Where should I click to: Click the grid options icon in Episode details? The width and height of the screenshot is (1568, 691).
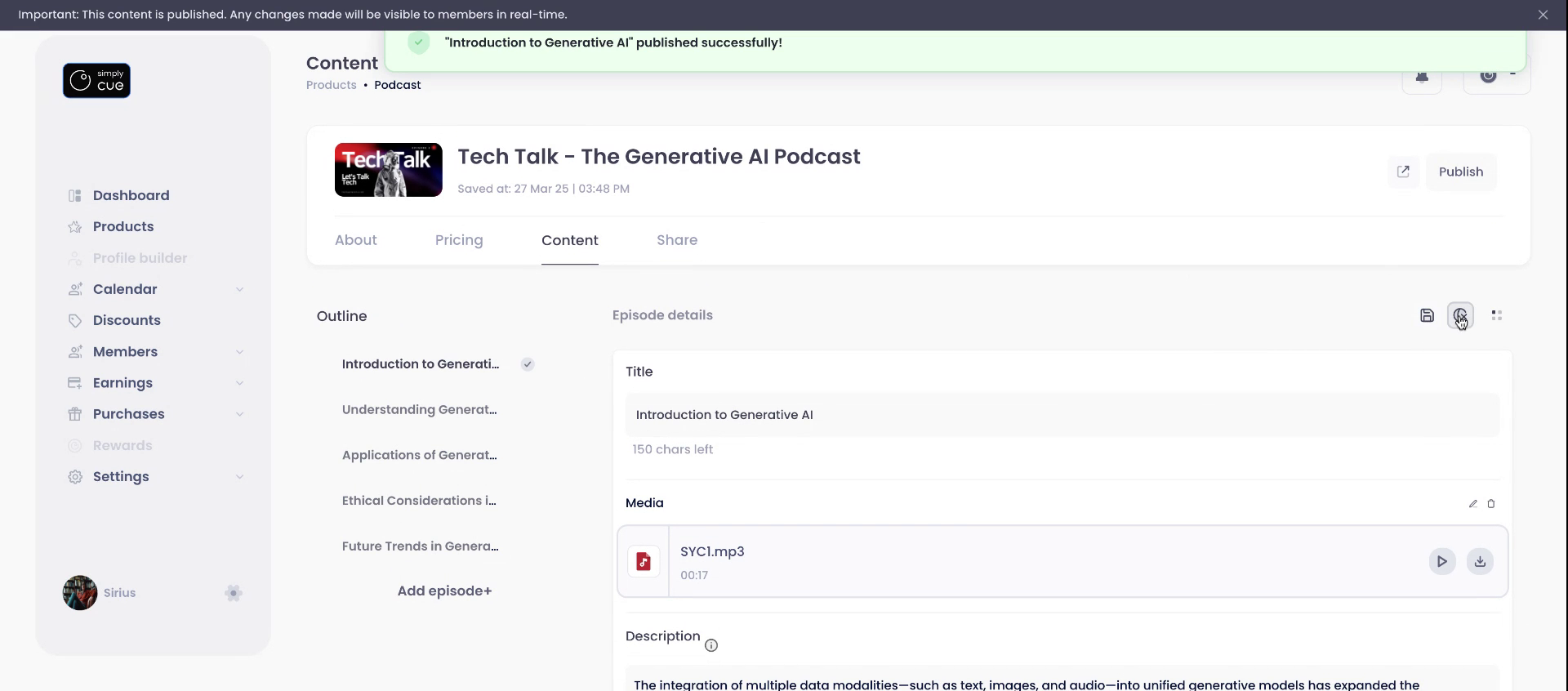pos(1496,315)
